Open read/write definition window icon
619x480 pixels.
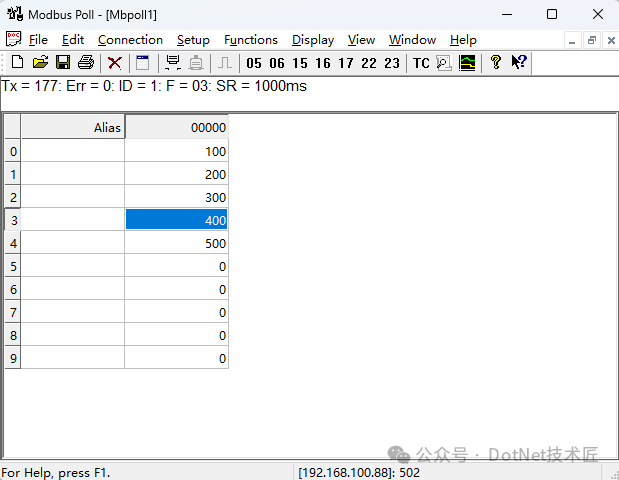click(x=143, y=62)
